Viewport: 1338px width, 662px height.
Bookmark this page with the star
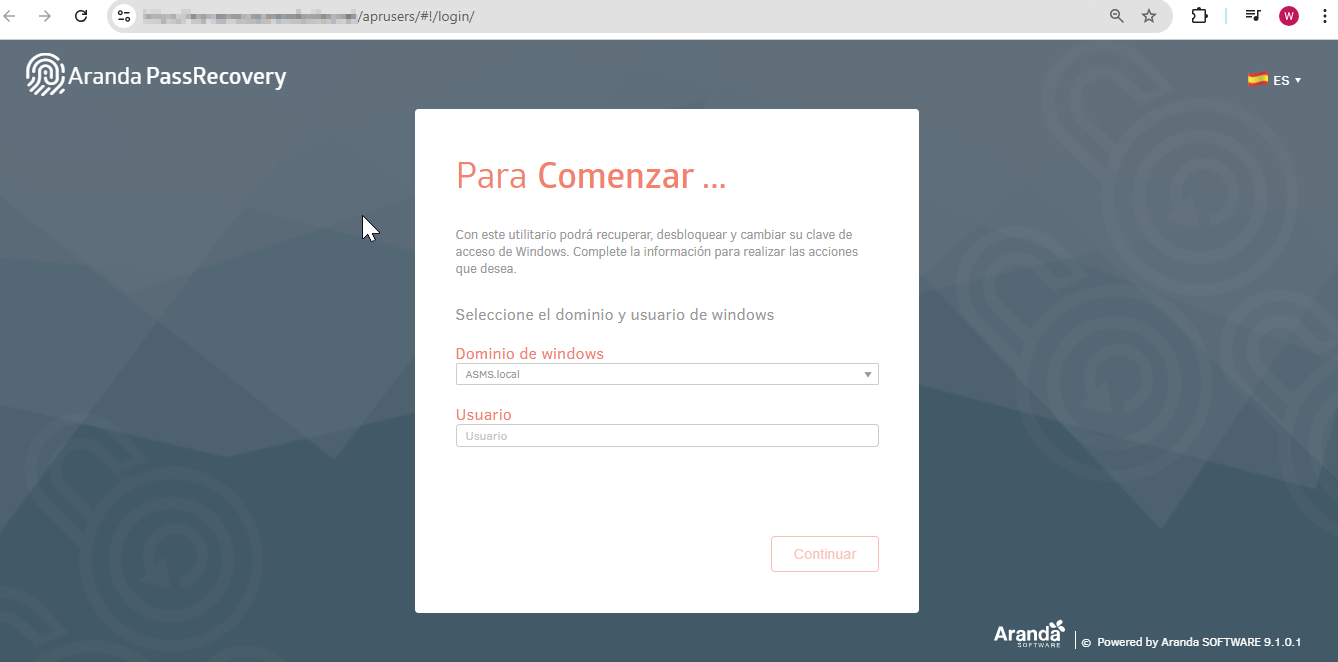point(1149,16)
